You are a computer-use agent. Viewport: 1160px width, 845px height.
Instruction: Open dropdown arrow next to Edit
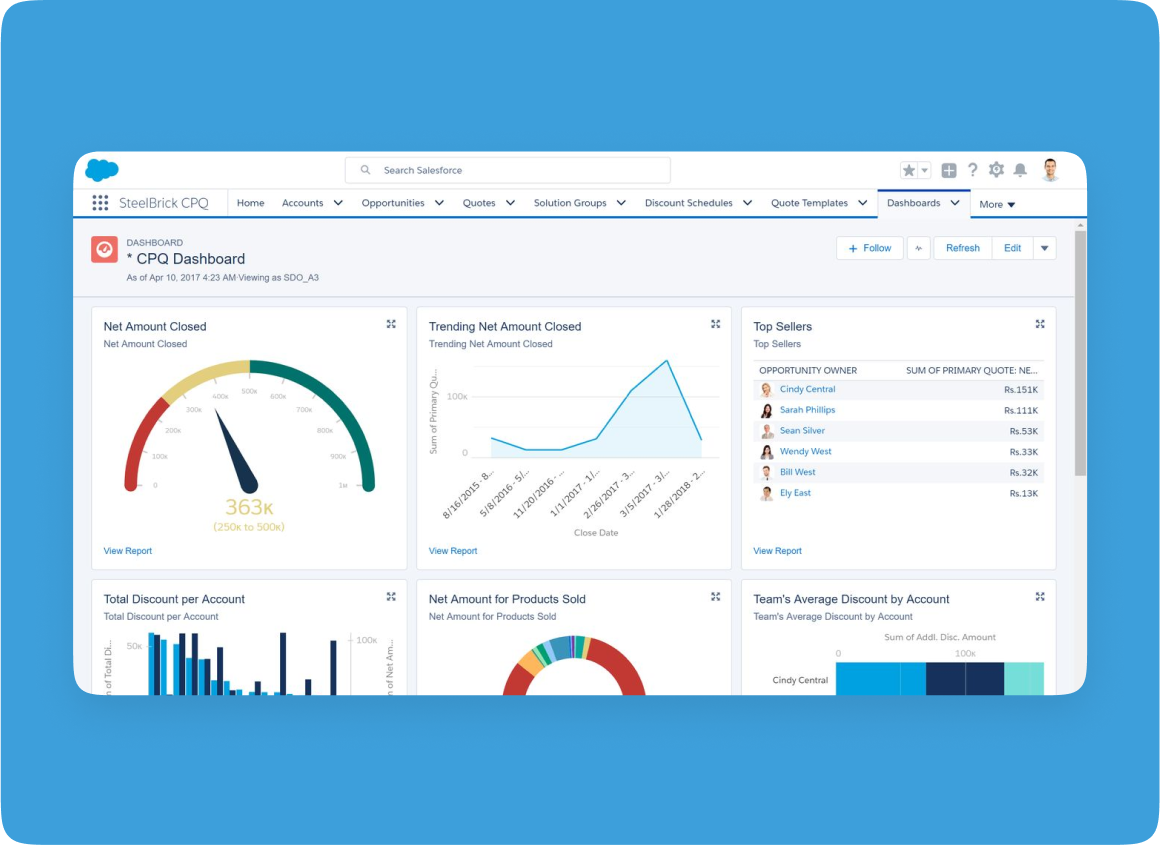click(1044, 248)
